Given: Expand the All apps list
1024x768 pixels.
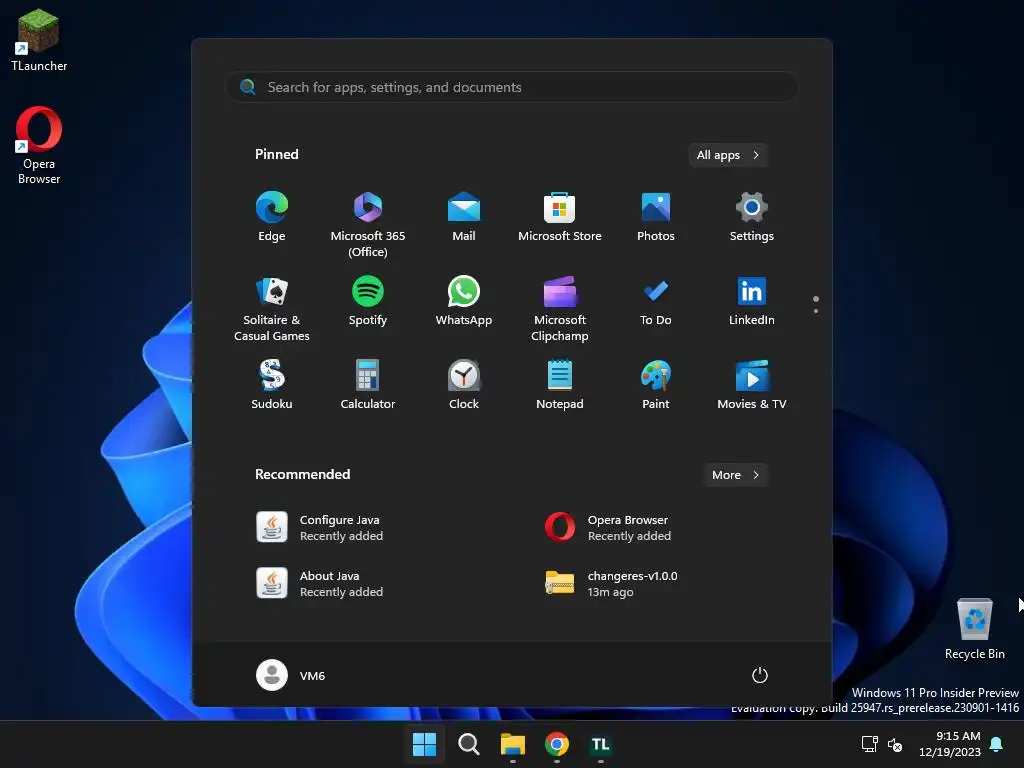Looking at the screenshot, I should (x=728, y=155).
